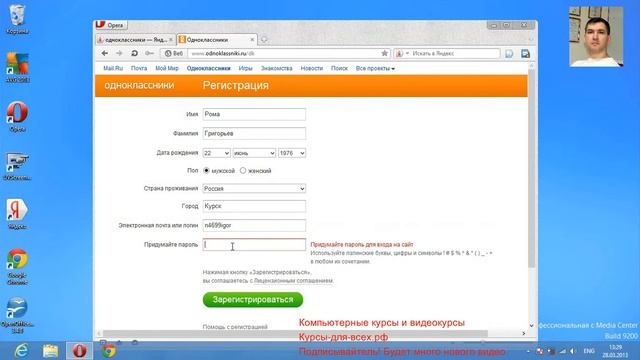Click the horizontal page scrollbar
Image resolution: width=640 pixels, height=360 pixels.
point(296,333)
